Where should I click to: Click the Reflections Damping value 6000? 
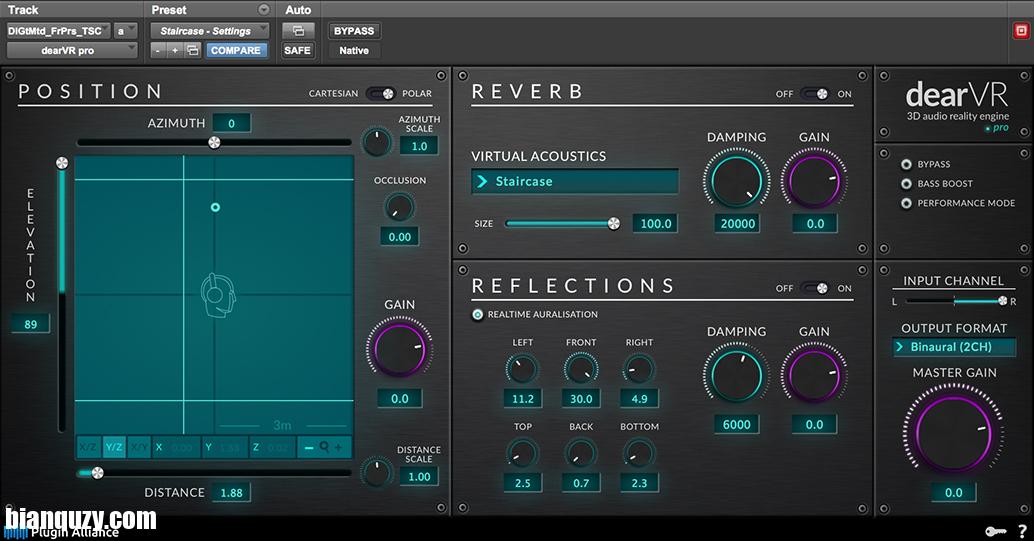737,424
